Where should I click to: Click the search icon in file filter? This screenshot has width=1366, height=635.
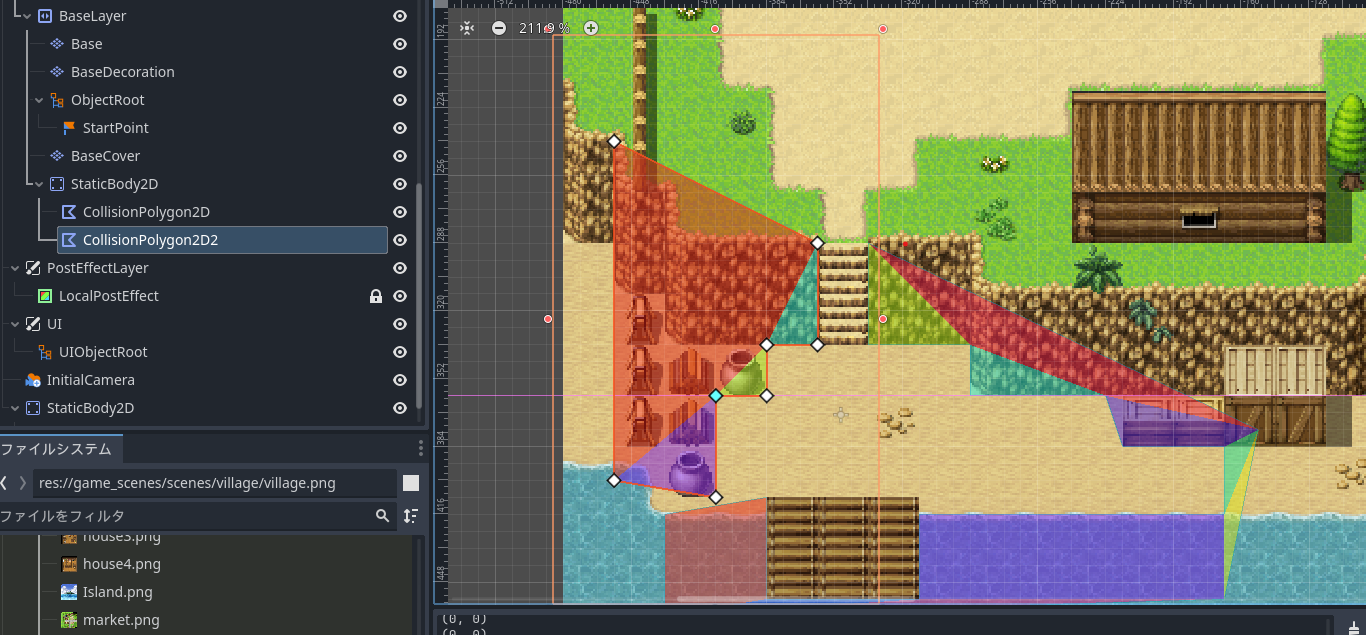[382, 516]
